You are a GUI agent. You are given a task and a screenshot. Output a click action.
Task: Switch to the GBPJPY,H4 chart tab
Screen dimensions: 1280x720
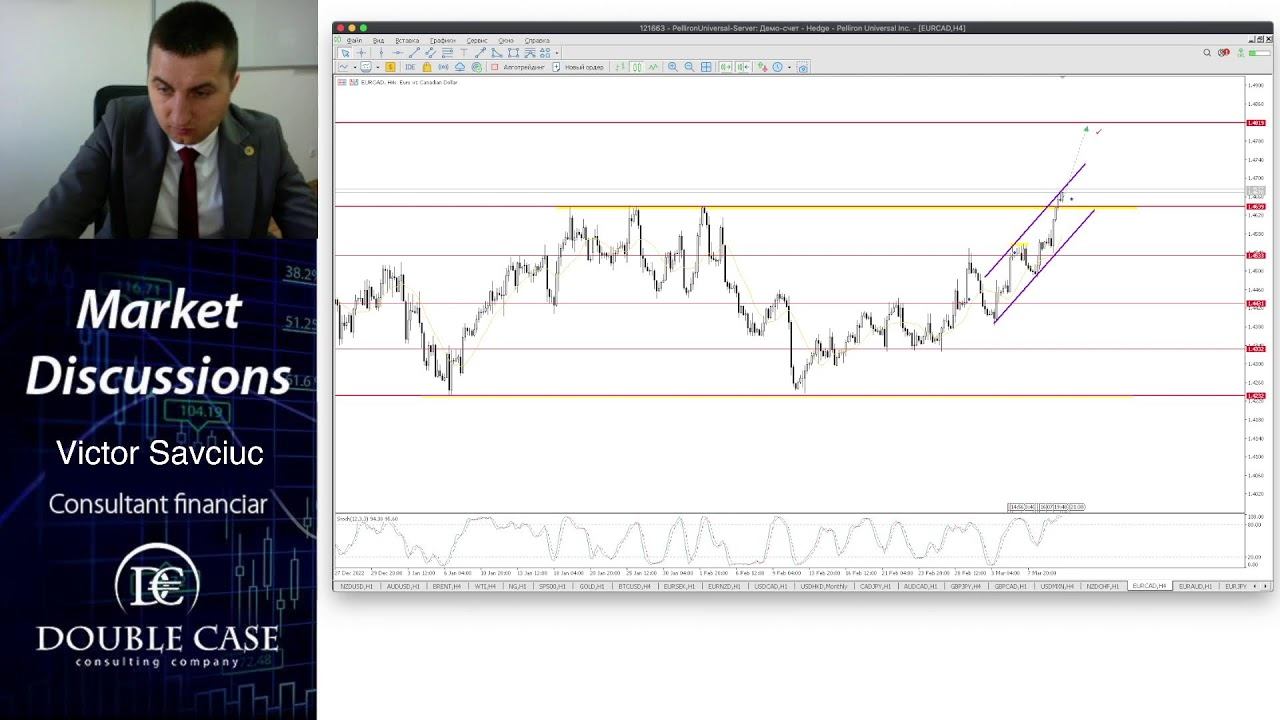(965, 586)
